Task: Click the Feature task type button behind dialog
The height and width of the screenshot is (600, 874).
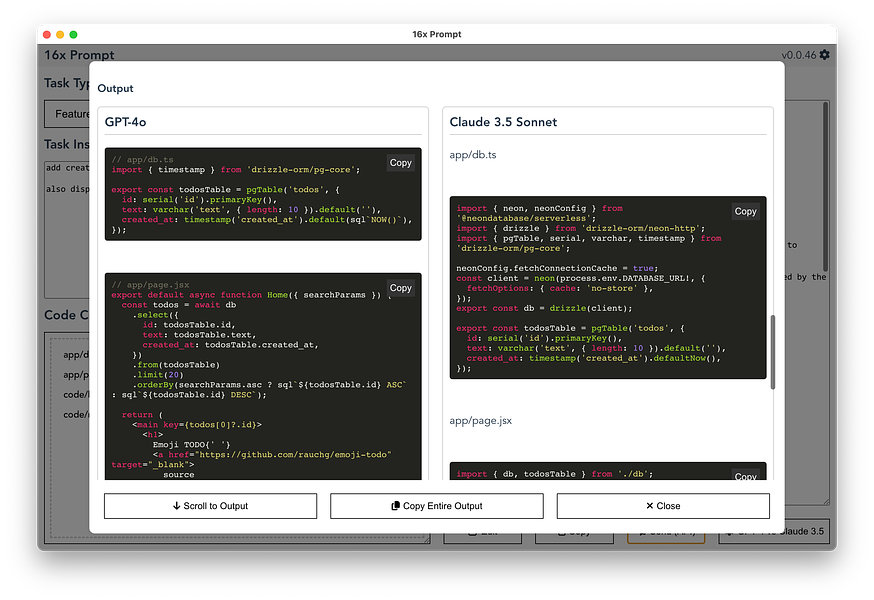Action: [x=67, y=114]
